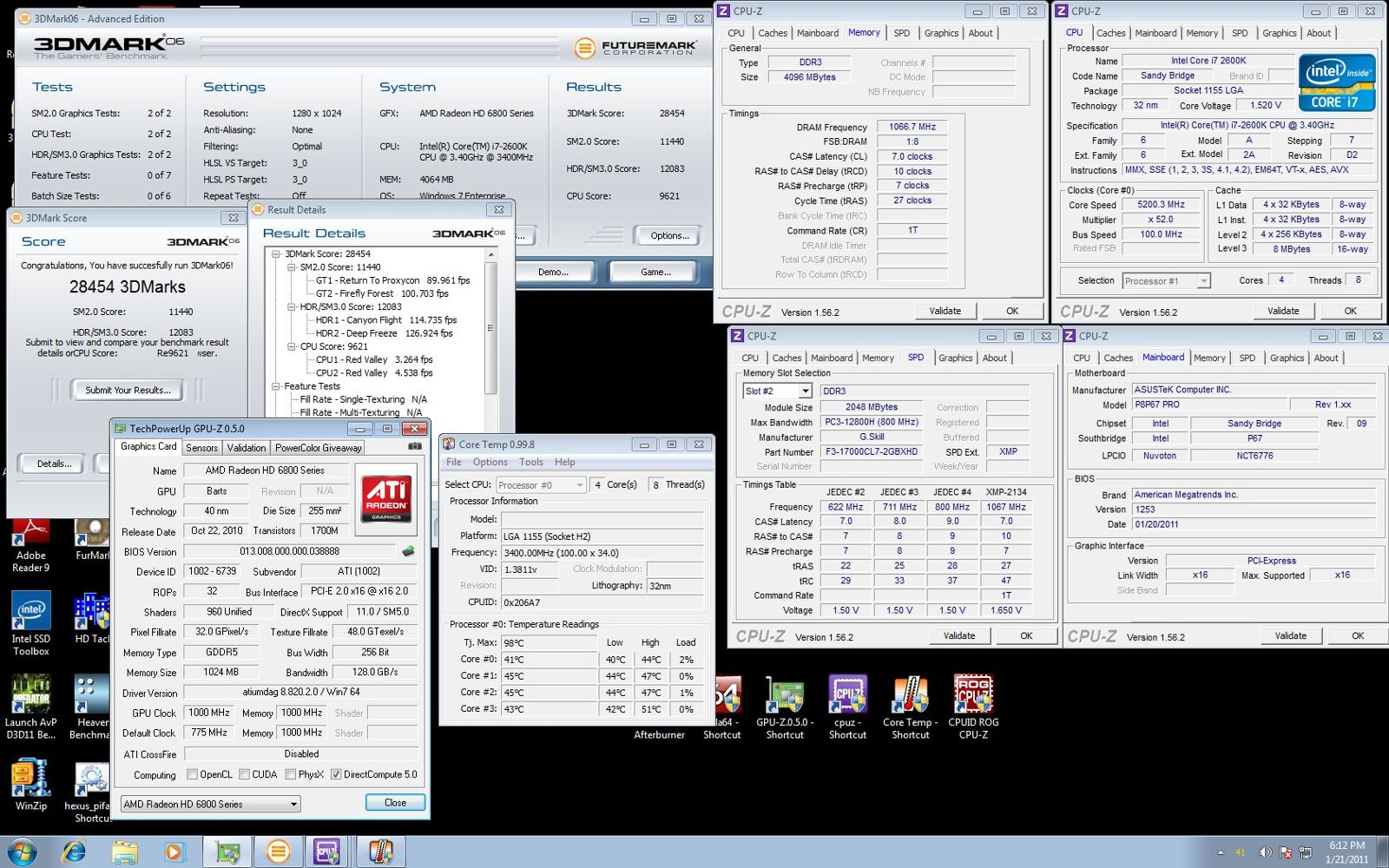1389x868 pixels.
Task: Open Core Temp Shortcut desktop icon
Action: (910, 707)
